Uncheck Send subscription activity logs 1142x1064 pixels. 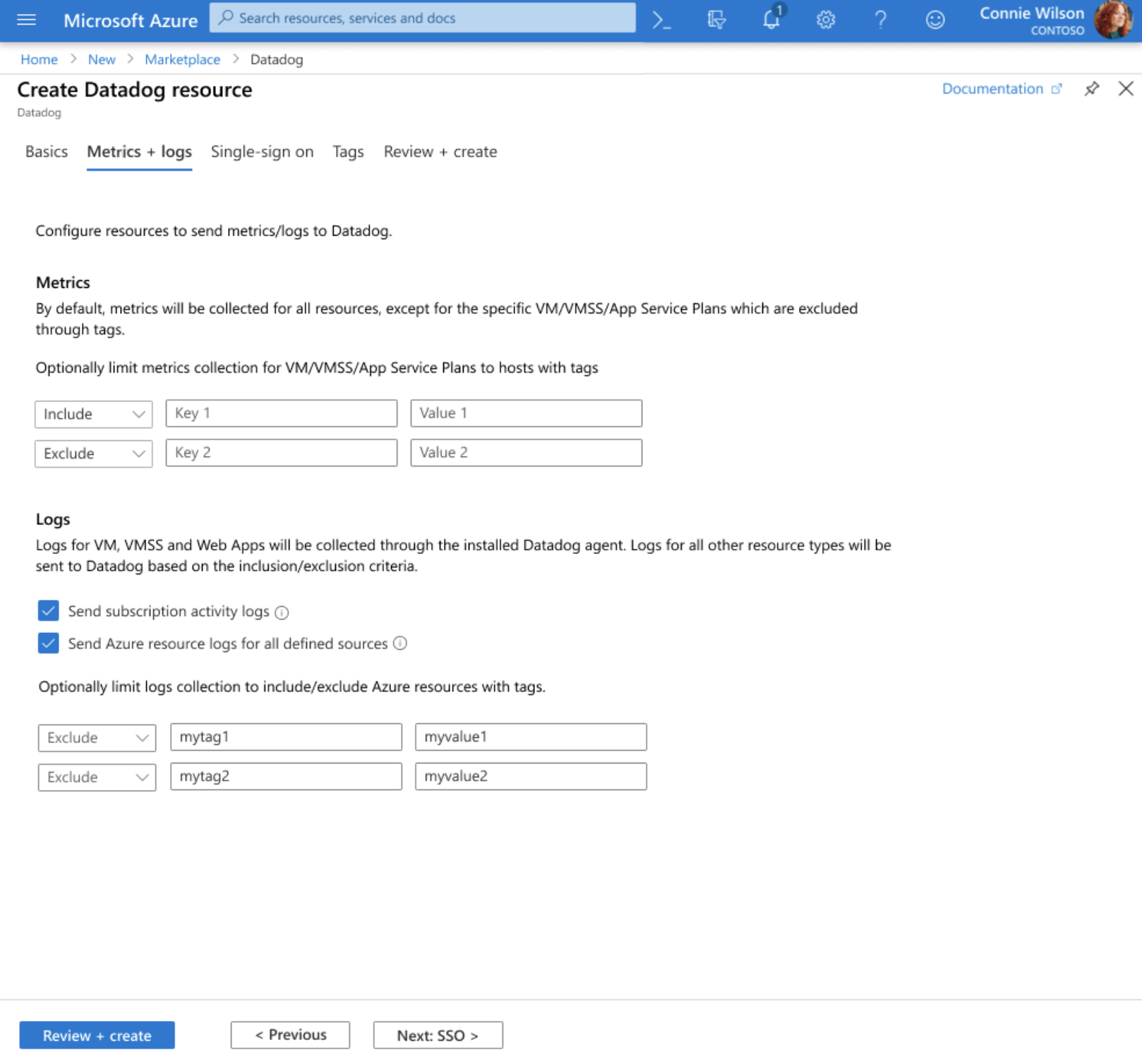47,610
